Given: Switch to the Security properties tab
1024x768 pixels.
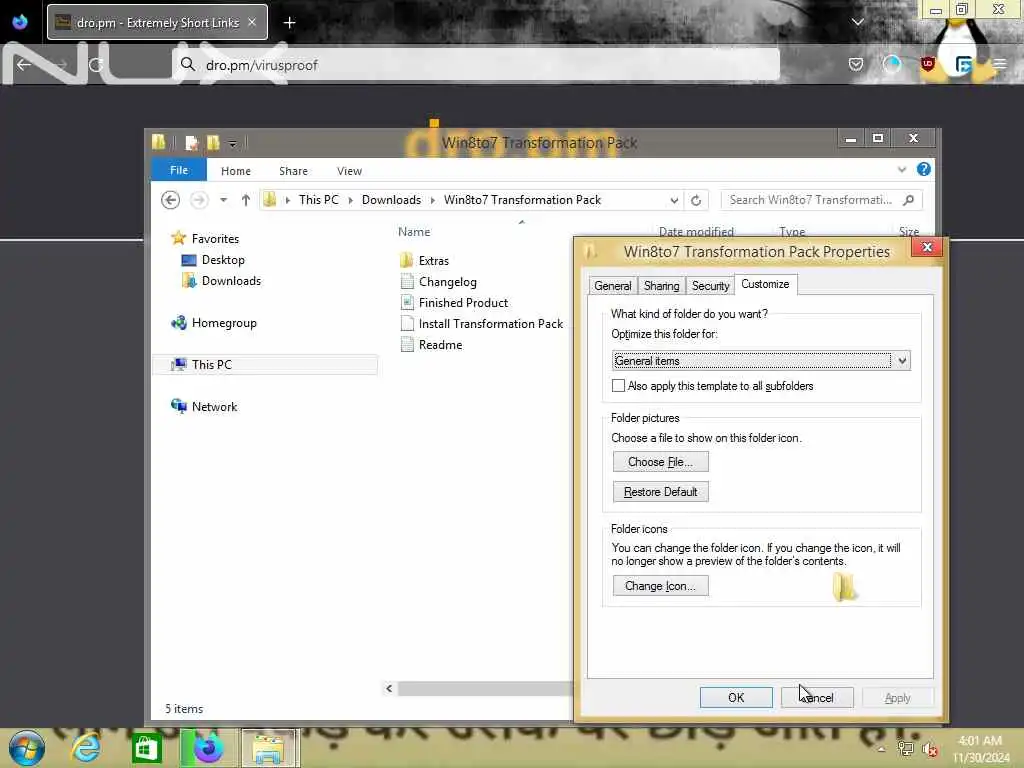Looking at the screenshot, I should 711,286.
